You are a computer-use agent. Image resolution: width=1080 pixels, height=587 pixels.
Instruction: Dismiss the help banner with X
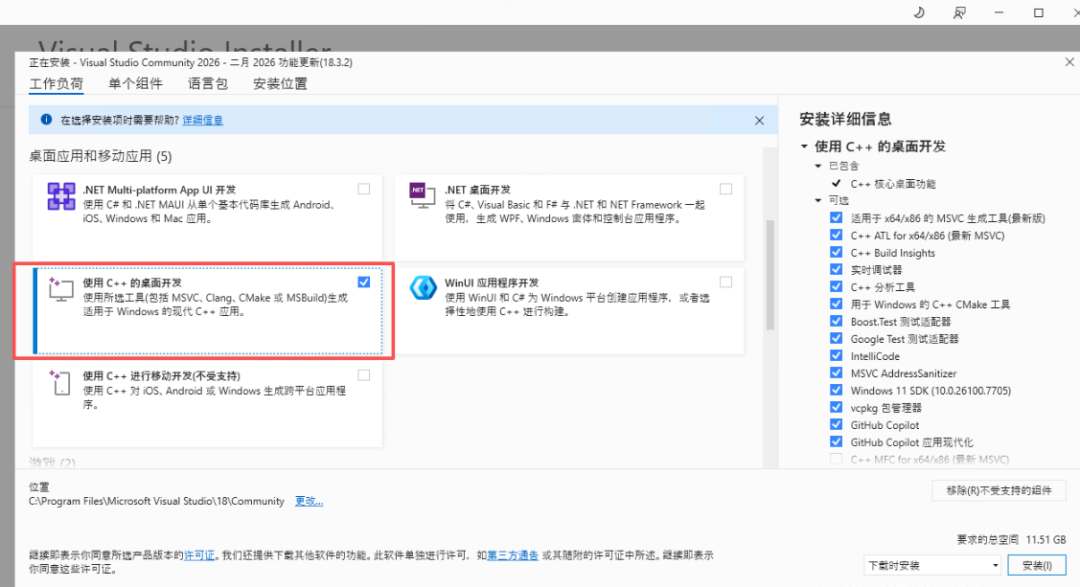[759, 121]
